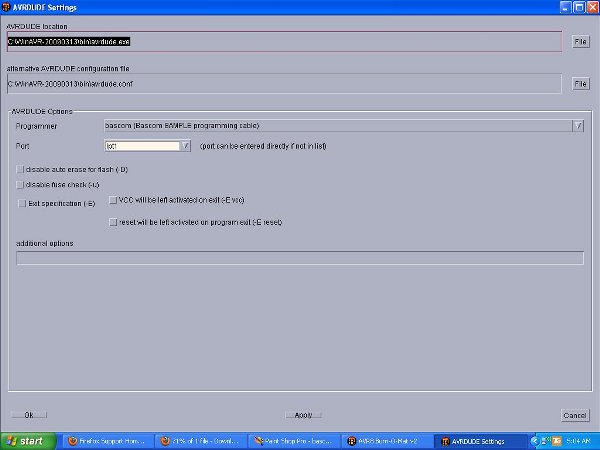
Task: Check the Exit specification (-E) box
Action: coord(22,204)
